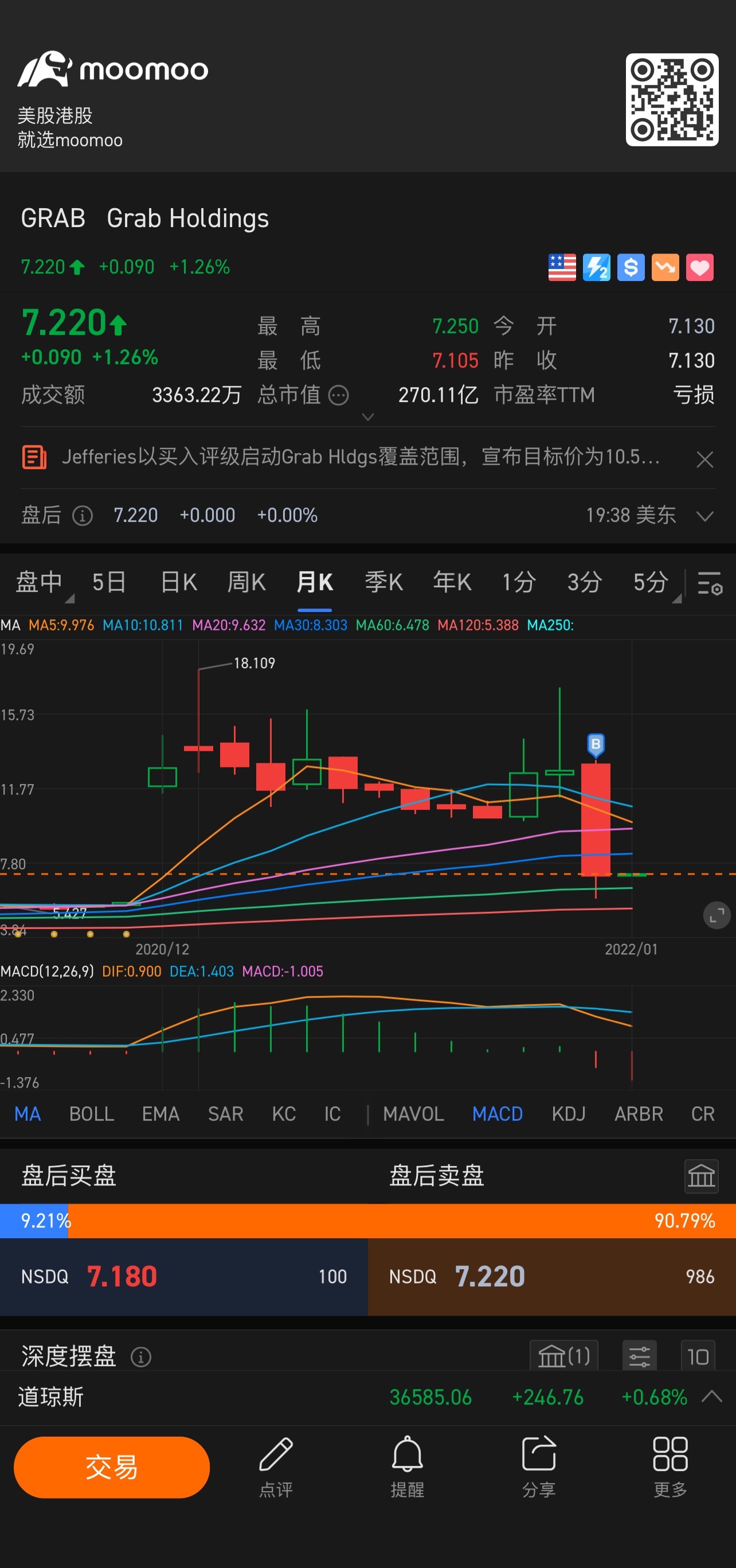This screenshot has height=1568, width=736.
Task: Select the 月K monthly candlestick tab
Action: pos(315,582)
